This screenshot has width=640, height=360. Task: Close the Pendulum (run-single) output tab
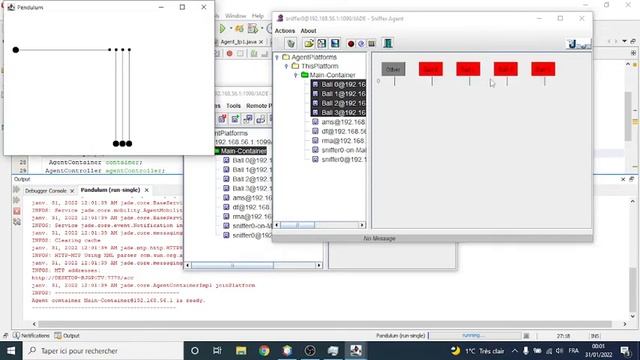click(147, 190)
